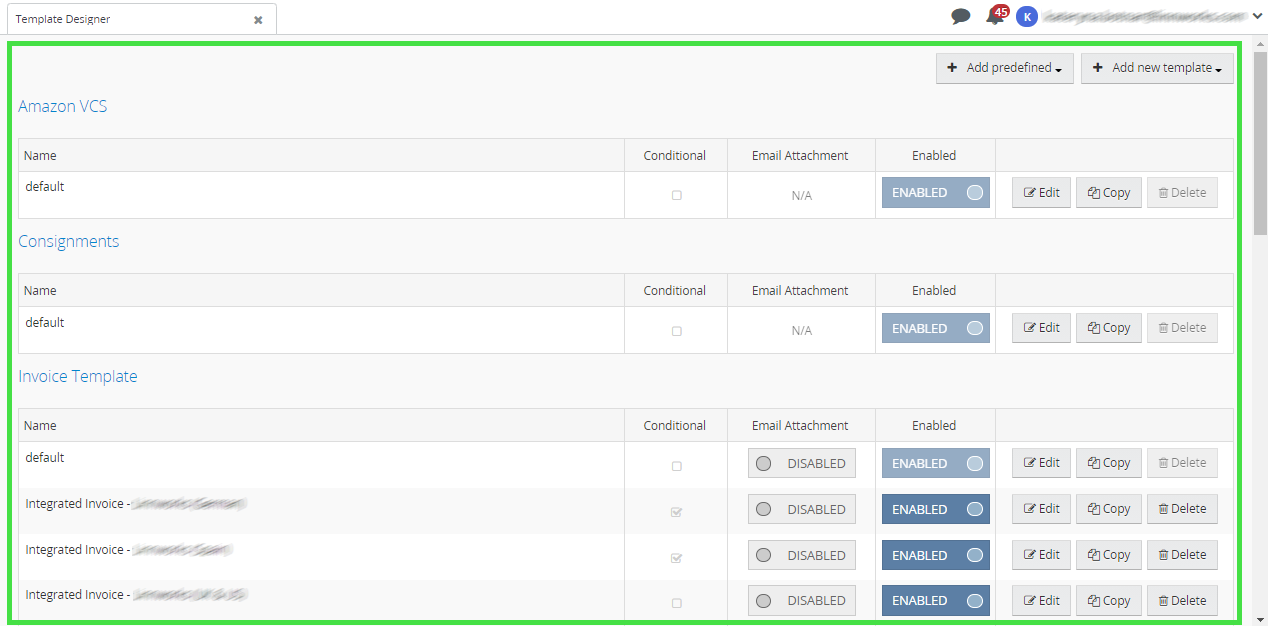Tick Conditional checkbox for Invoice Template default
This screenshot has height=626, width=1268.
pyautogui.click(x=677, y=466)
